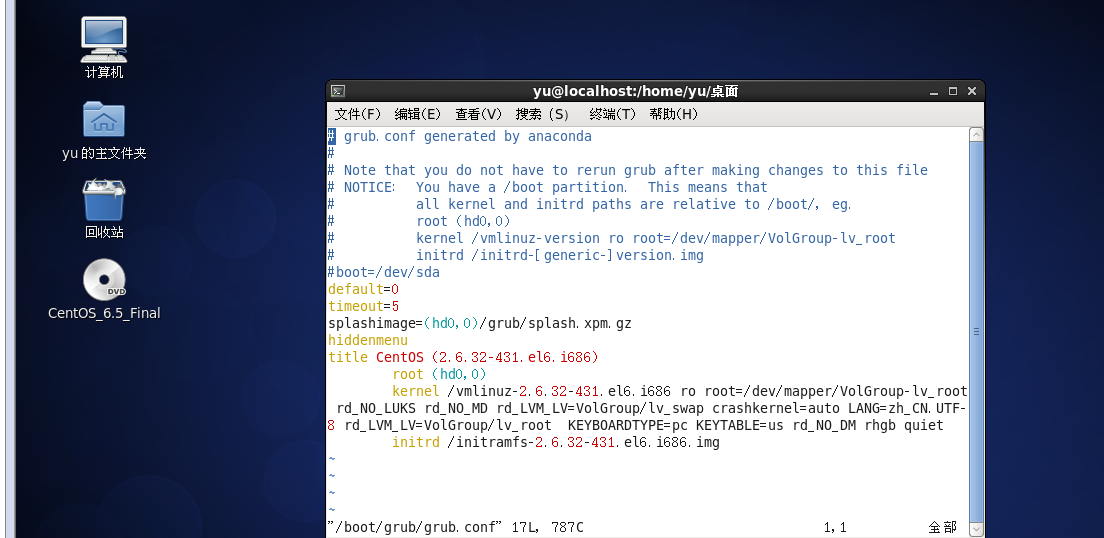1104x538 pixels.
Task: Click the 'title CentOS' line
Action: point(463,357)
